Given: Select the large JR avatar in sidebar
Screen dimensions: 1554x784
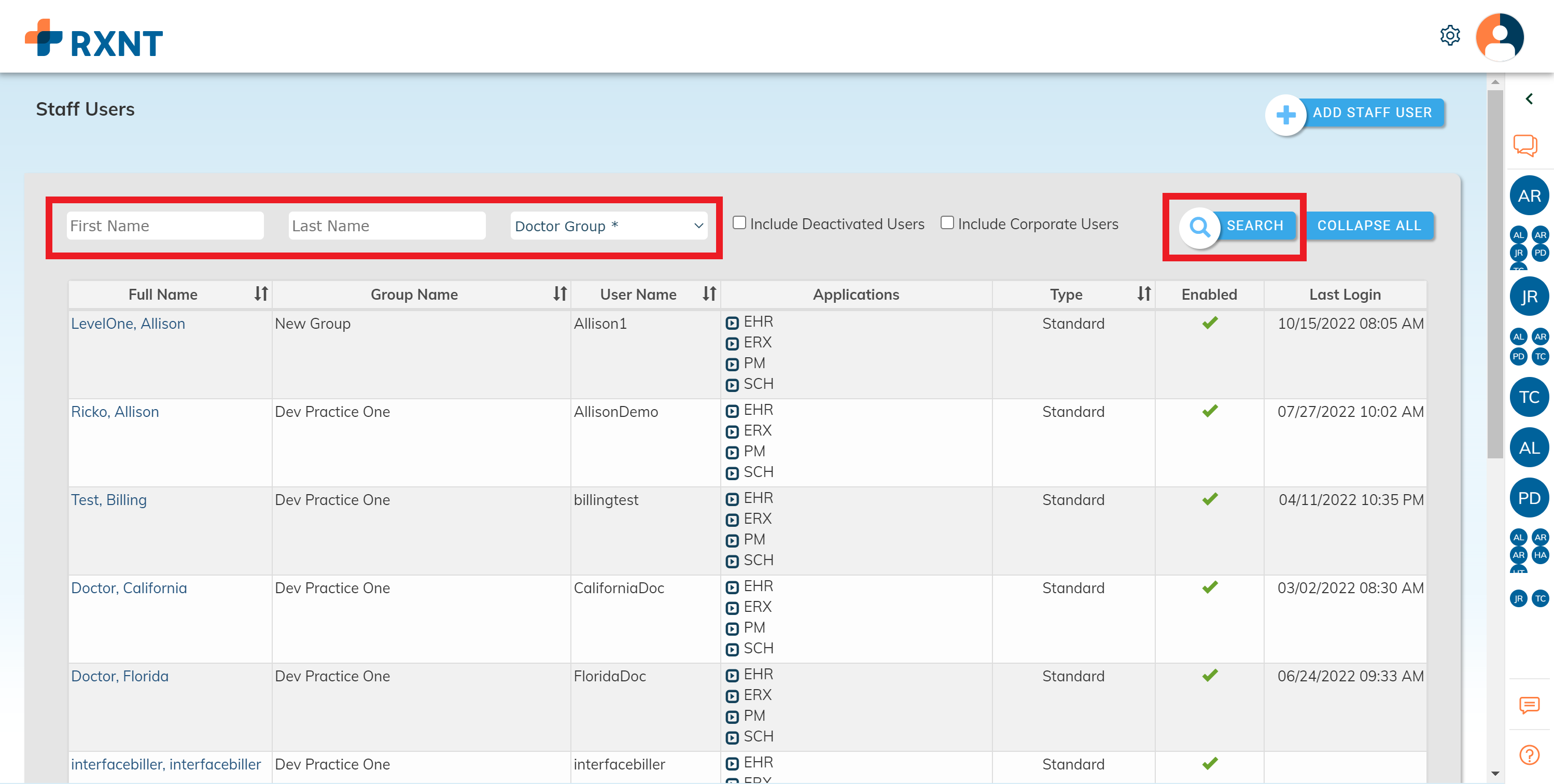Looking at the screenshot, I should 1529,296.
